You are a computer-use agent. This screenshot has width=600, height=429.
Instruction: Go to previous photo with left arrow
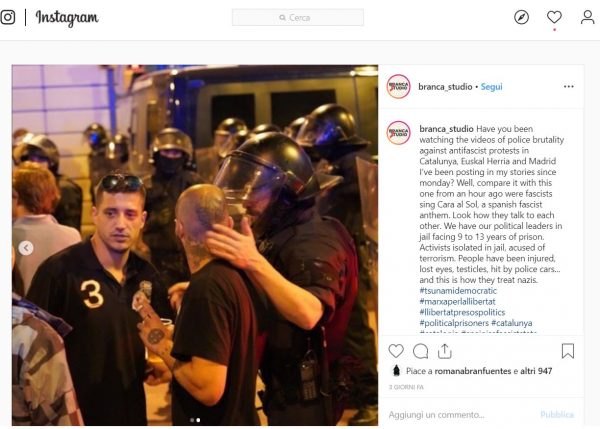coord(26,248)
